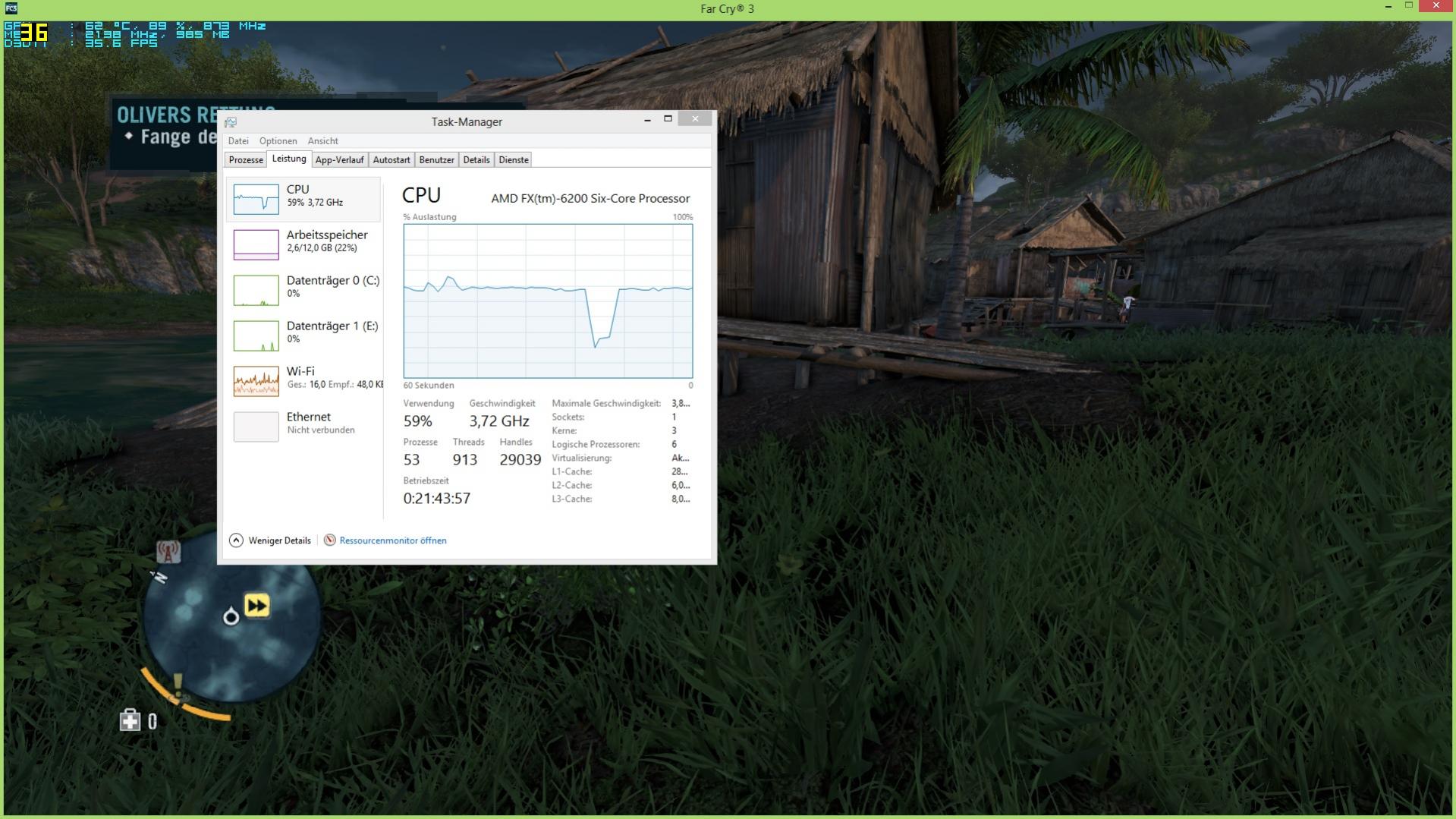Image resolution: width=1456 pixels, height=819 pixels.
Task: Click the AMD FX(tm)-6200 Six-Core Processor text
Action: (590, 199)
